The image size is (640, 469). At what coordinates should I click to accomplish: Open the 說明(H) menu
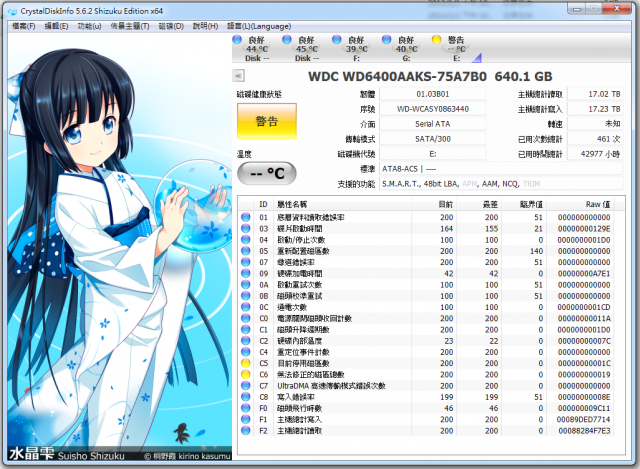205,27
